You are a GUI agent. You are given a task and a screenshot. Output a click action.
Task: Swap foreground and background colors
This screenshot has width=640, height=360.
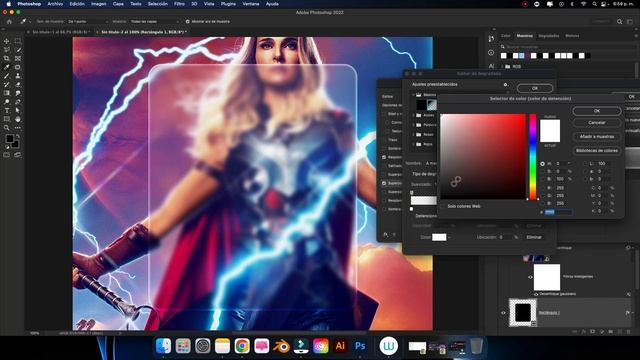coord(18,136)
